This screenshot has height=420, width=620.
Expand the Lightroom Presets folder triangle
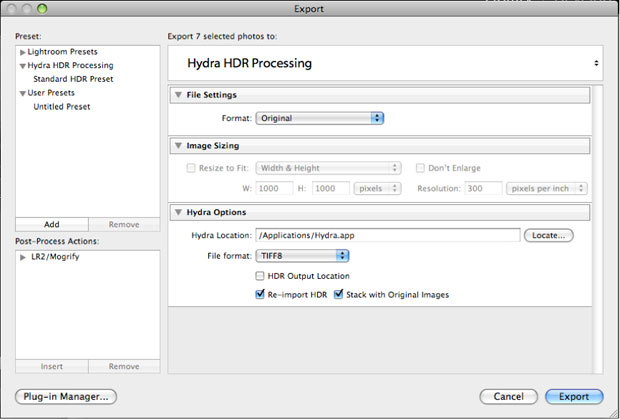pyautogui.click(x=23, y=52)
